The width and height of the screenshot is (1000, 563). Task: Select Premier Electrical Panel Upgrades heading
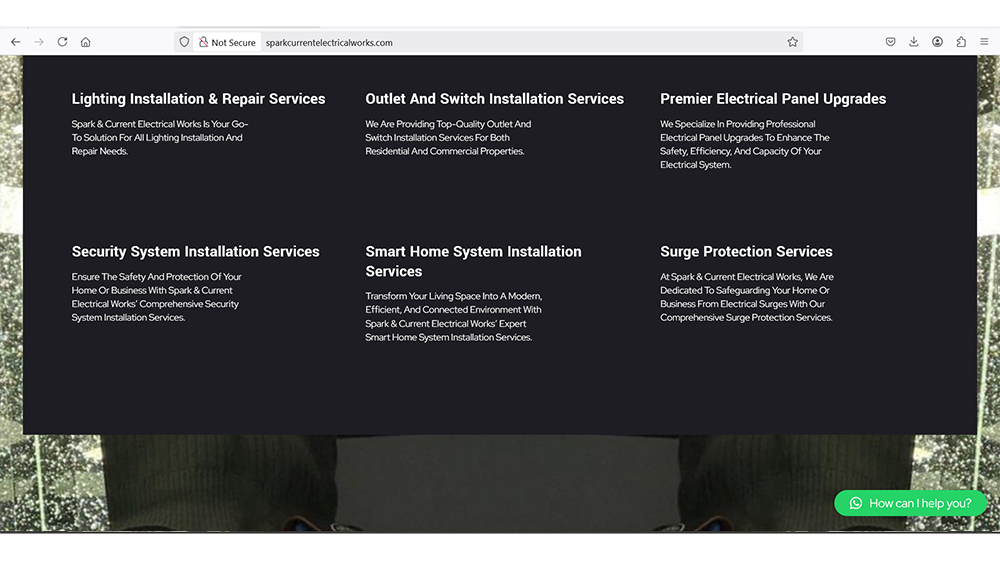click(x=773, y=99)
